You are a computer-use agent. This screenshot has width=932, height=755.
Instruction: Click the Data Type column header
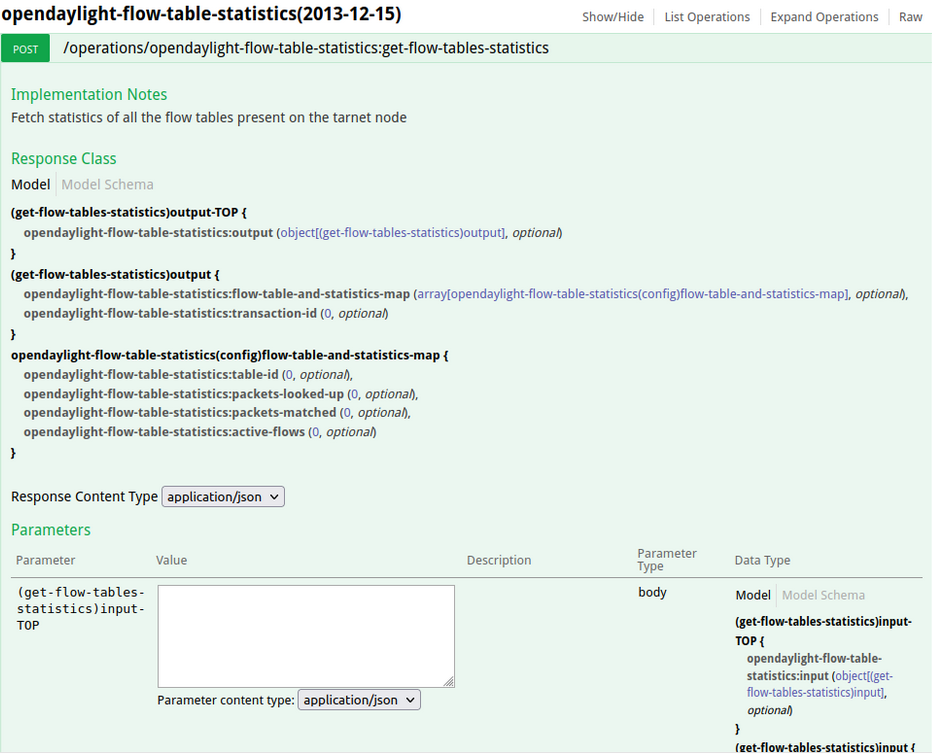(762, 560)
